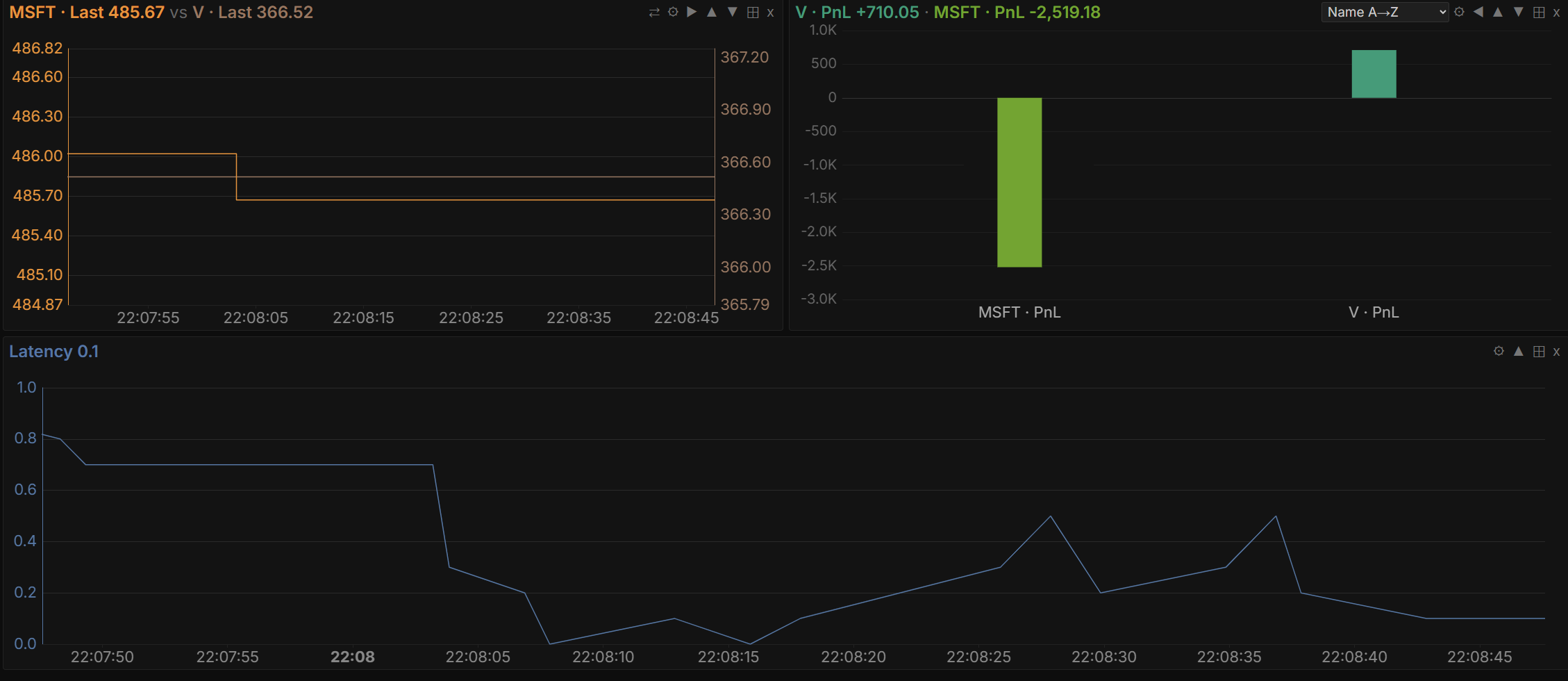Click the up arrow in the MSFT vs V panel header
Image resolution: width=1568 pixels, height=681 pixels.
click(x=712, y=13)
